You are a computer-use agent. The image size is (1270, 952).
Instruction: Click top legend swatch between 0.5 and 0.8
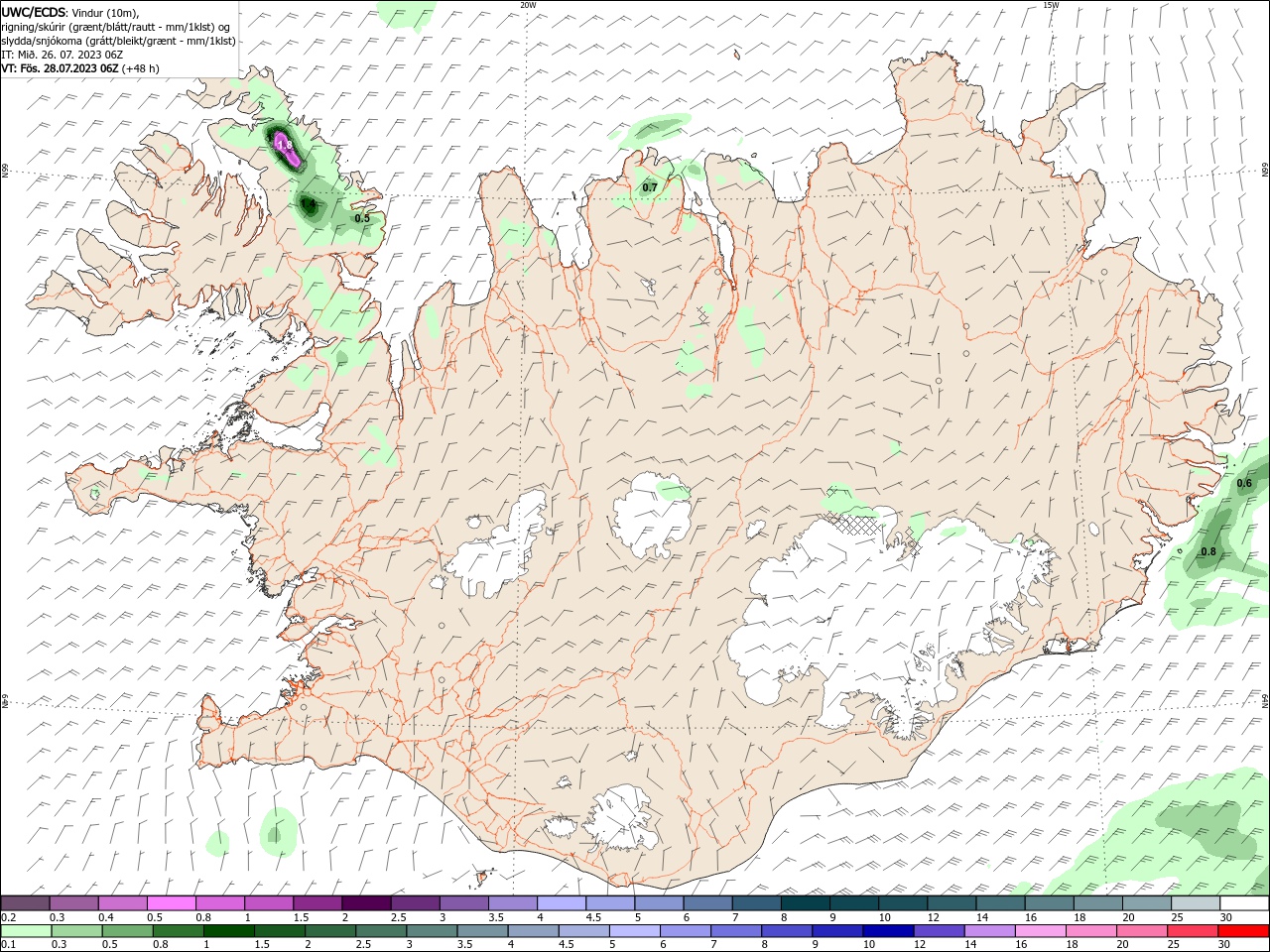pos(172,903)
